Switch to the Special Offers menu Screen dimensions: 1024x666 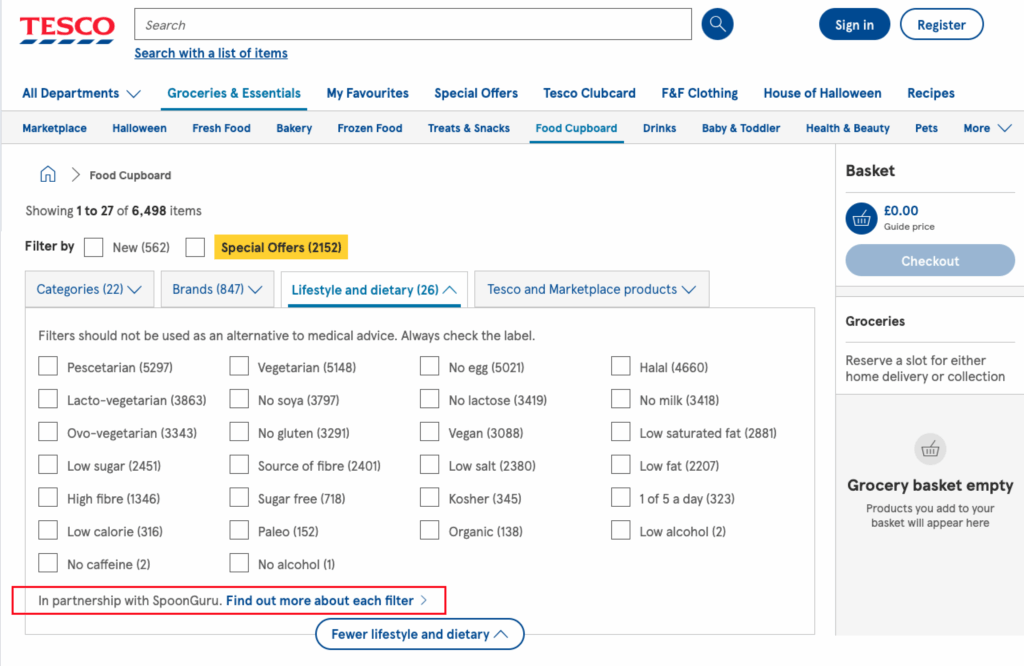476,93
